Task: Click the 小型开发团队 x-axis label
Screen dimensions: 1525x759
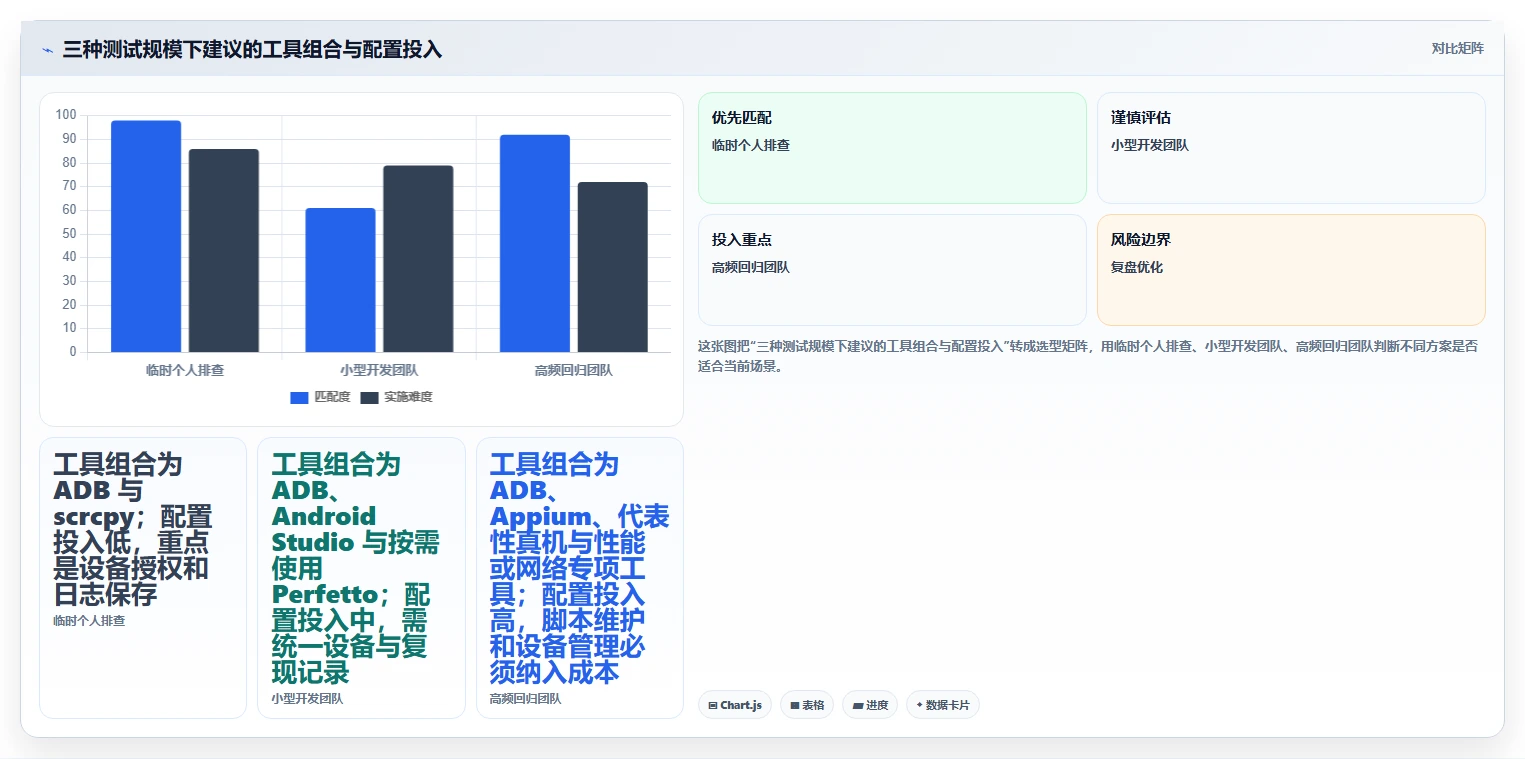Action: [379, 370]
